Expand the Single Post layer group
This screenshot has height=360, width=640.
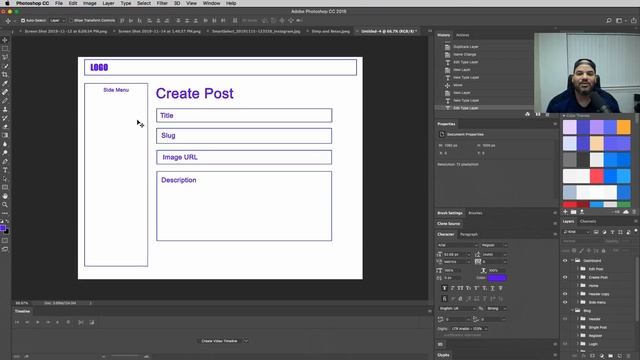click(578, 327)
